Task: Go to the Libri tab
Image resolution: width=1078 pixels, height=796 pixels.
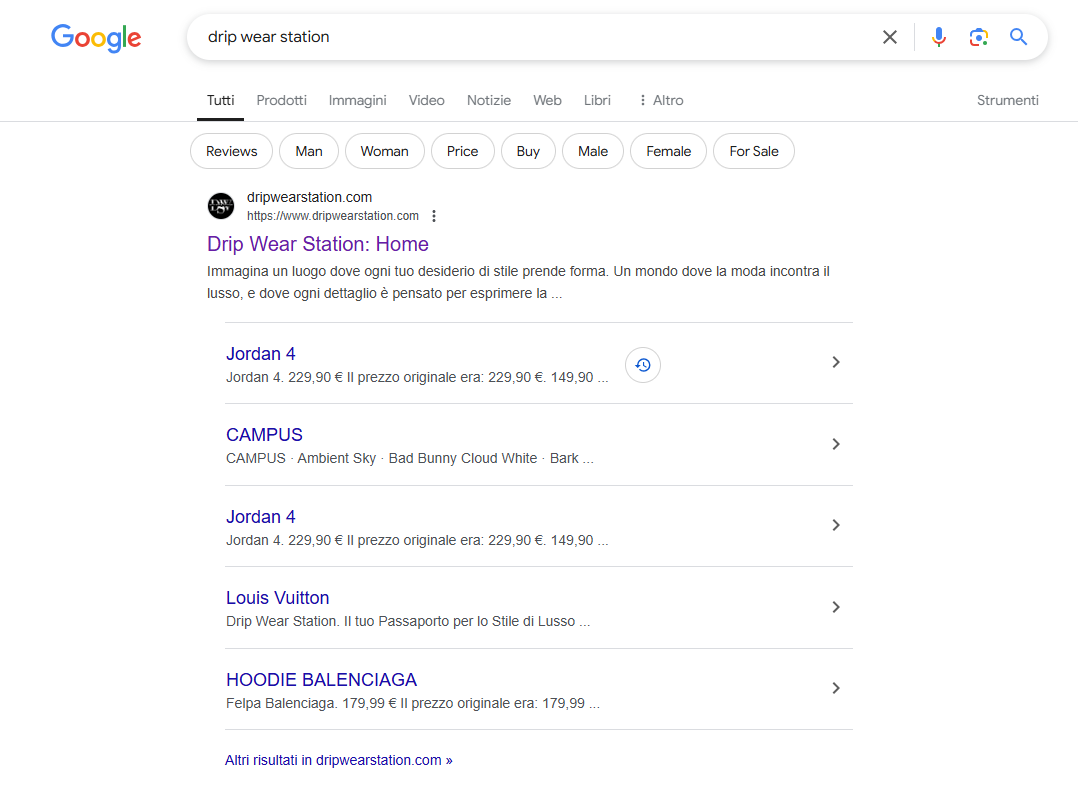Action: [x=597, y=100]
